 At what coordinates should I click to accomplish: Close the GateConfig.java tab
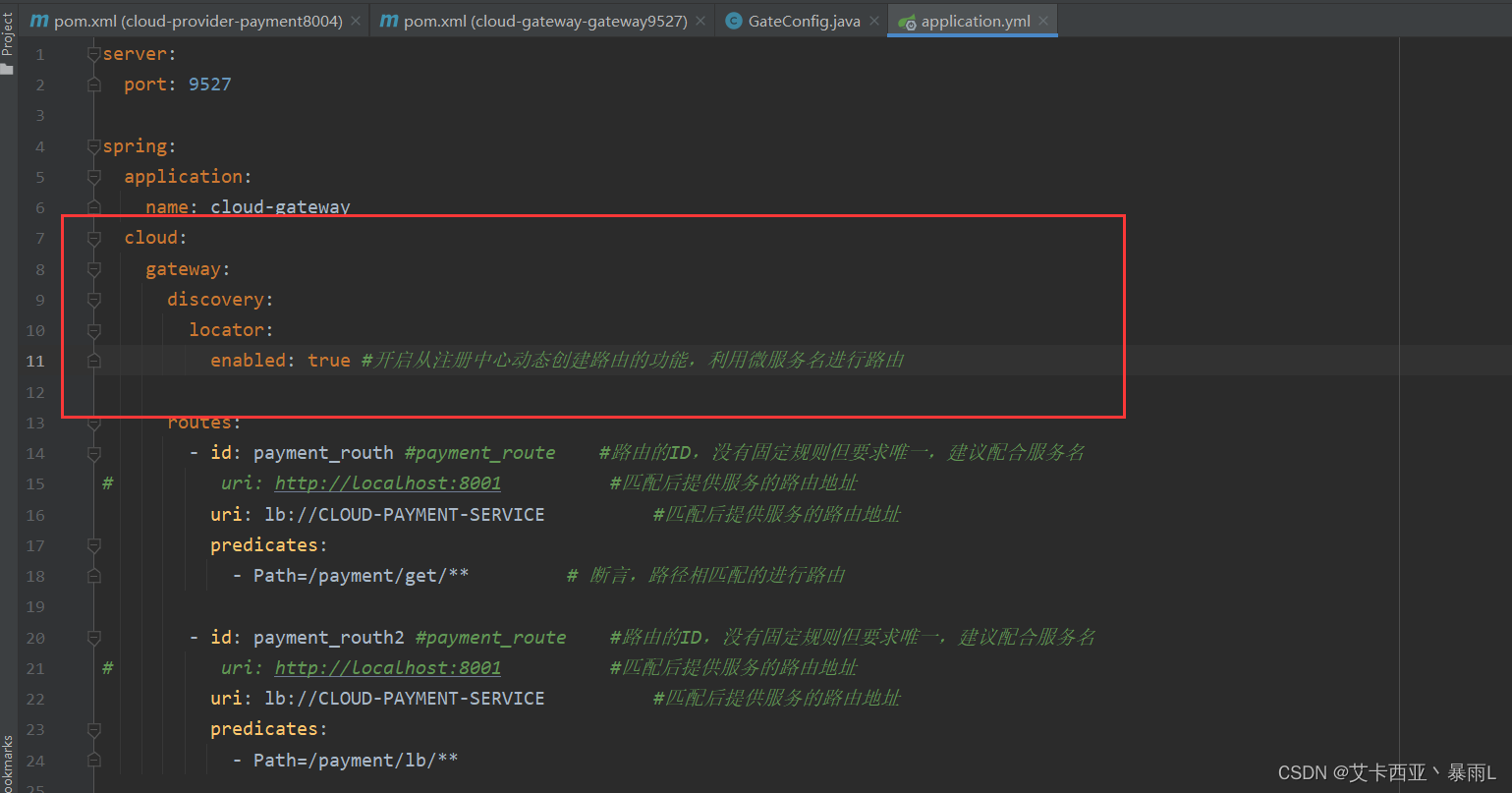click(x=873, y=21)
